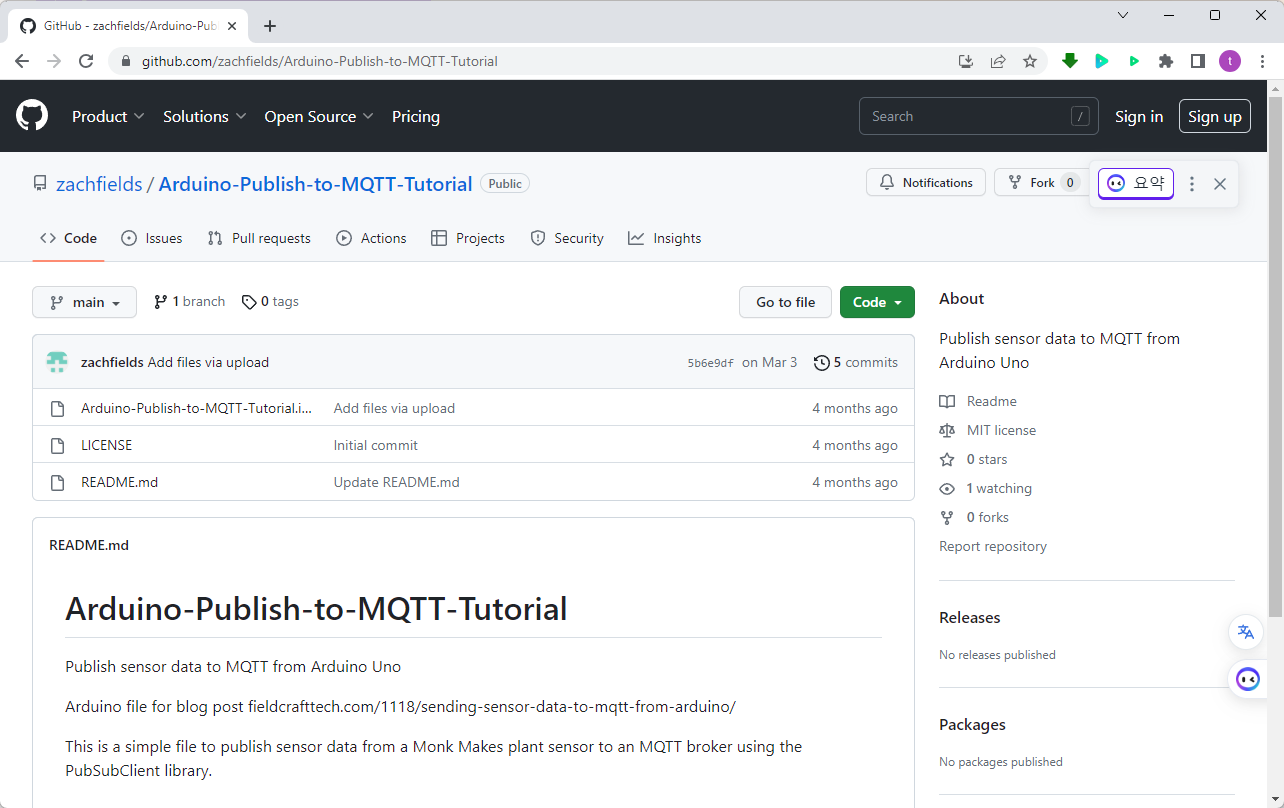The image size is (1284, 808).
Task: View the 1 branch link
Action: (189, 301)
